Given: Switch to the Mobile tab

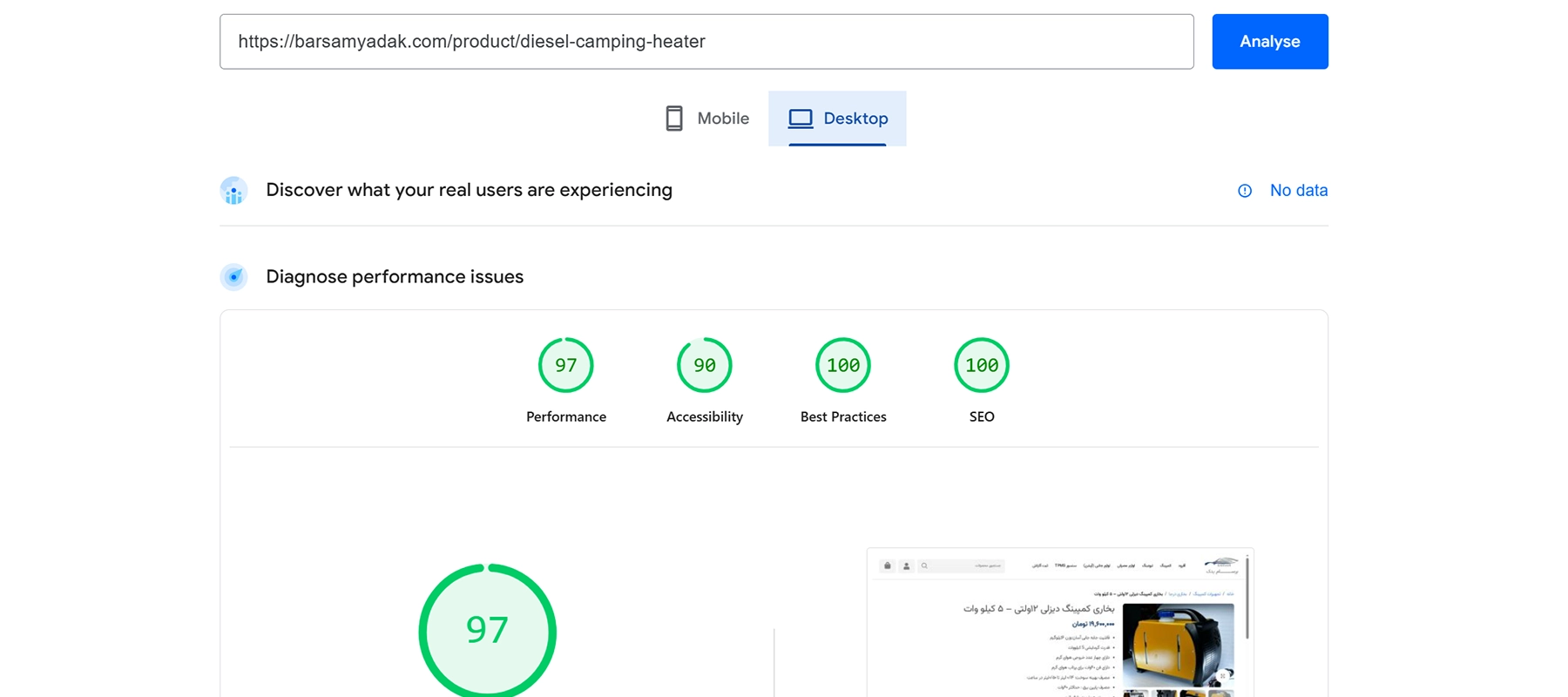Looking at the screenshot, I should pyautogui.click(x=706, y=118).
